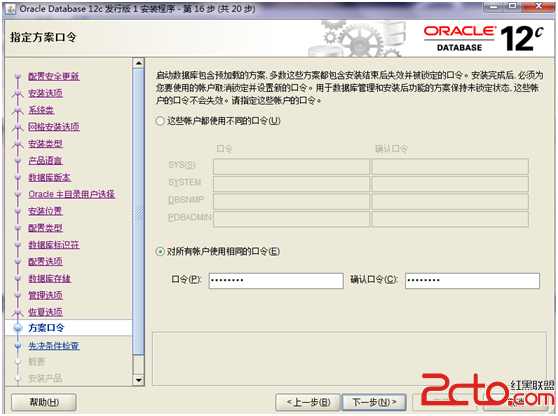Select the current 方案口令 step
The height and width of the screenshot is (416, 558).
click(x=46, y=328)
